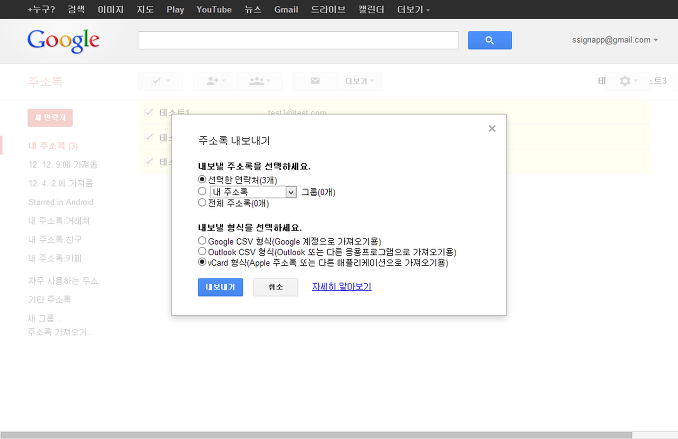The image size is (678, 439).
Task: Select 자주 사용하는 주소 in sidebar
Action: pos(63,281)
